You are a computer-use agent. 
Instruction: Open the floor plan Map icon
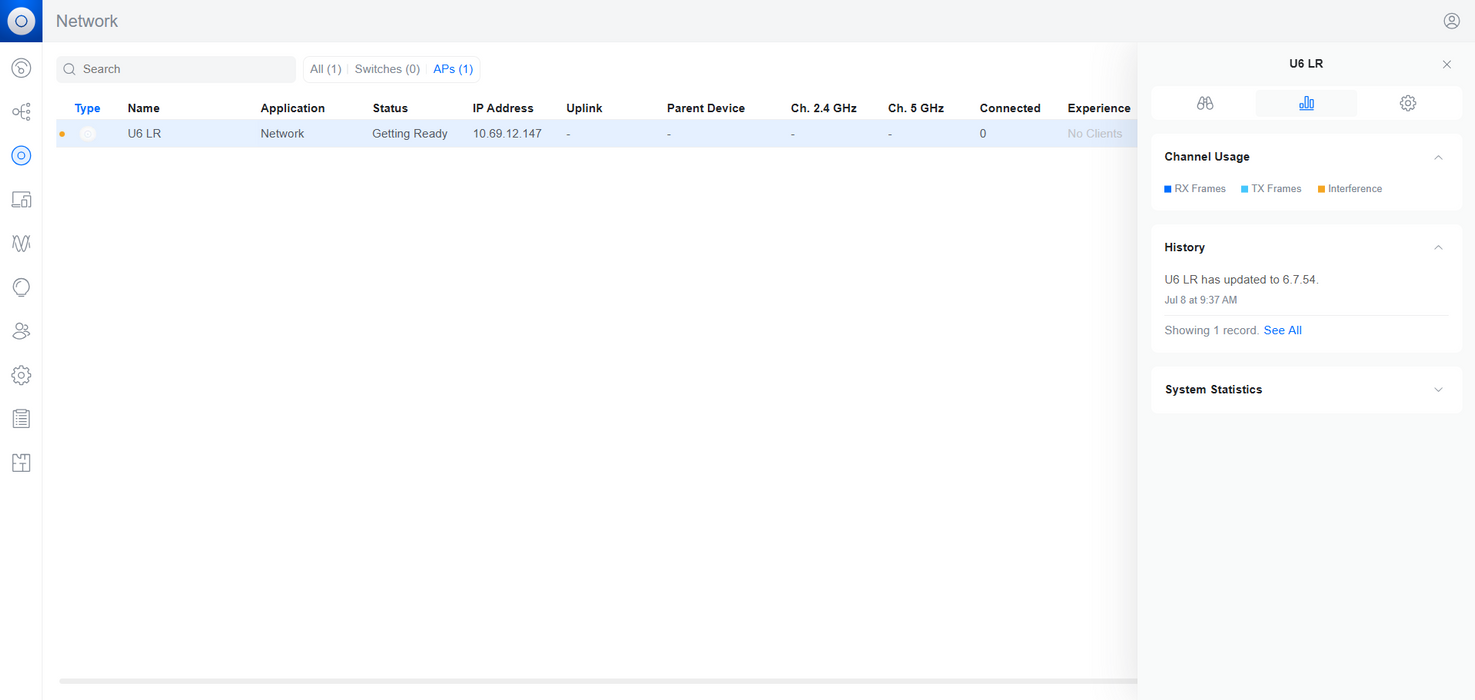pos(21,463)
